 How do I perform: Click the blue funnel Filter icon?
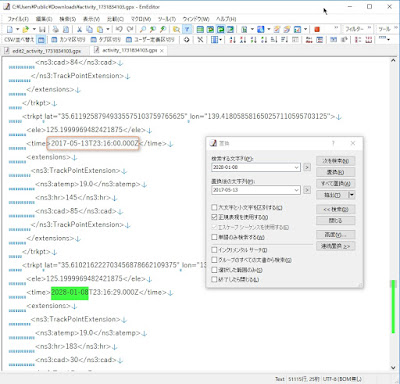click(x=187, y=30)
